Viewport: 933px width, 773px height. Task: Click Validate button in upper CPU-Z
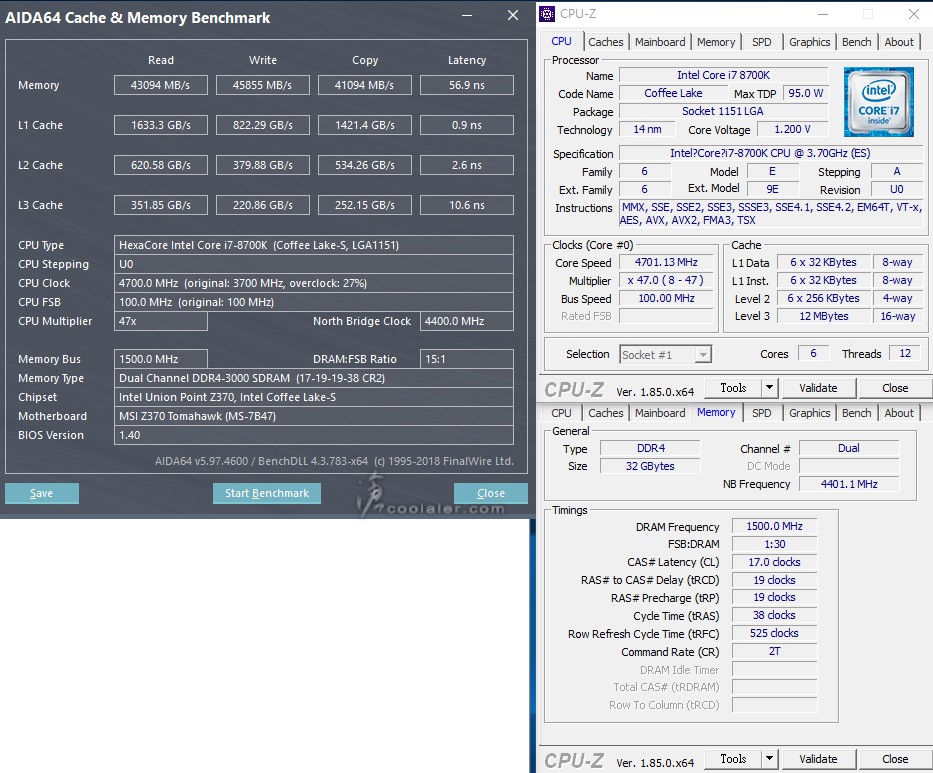(x=818, y=388)
